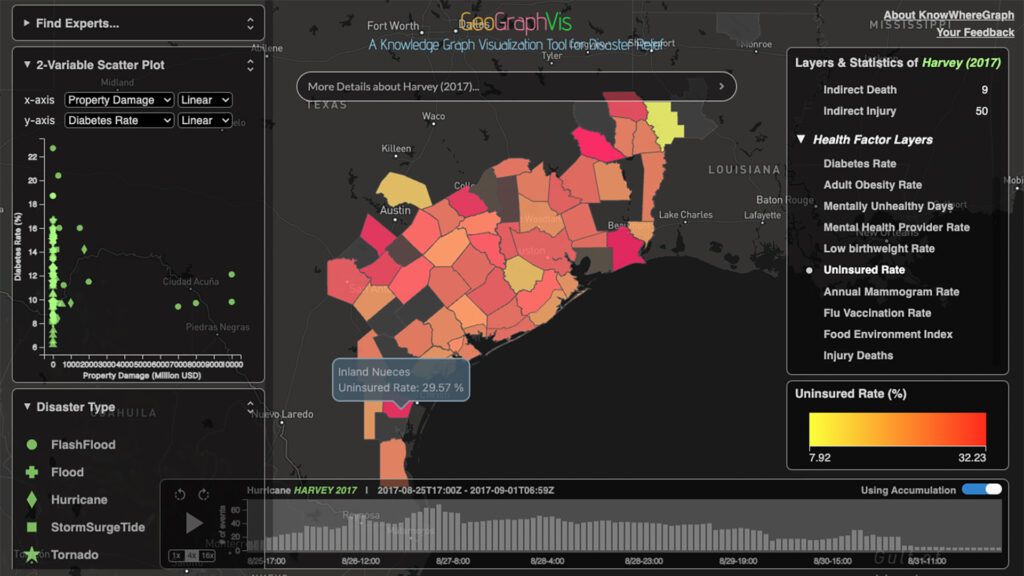
Task: Click the Inland Nueces tooltip
Action: (400, 379)
